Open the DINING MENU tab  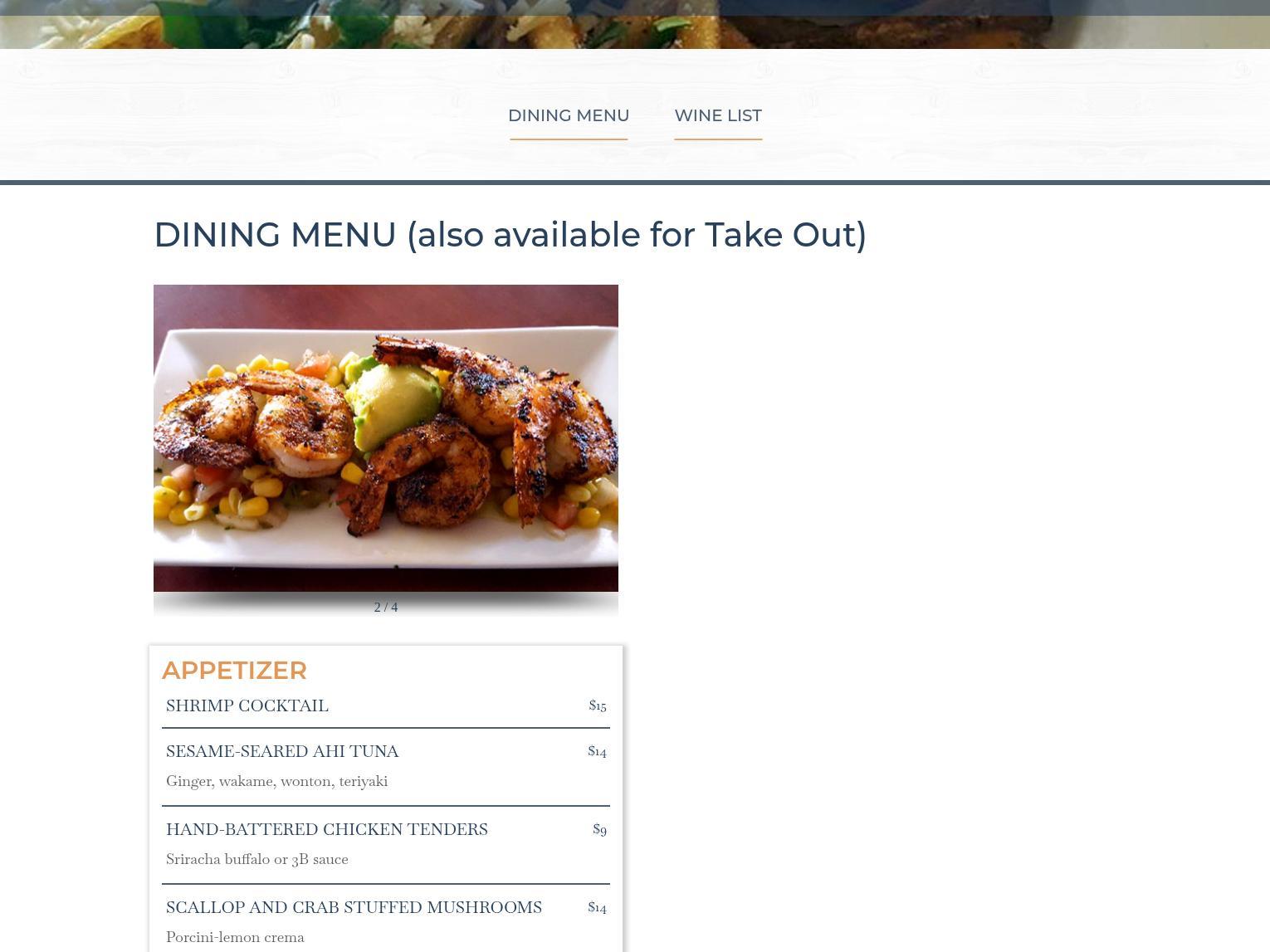tap(569, 115)
